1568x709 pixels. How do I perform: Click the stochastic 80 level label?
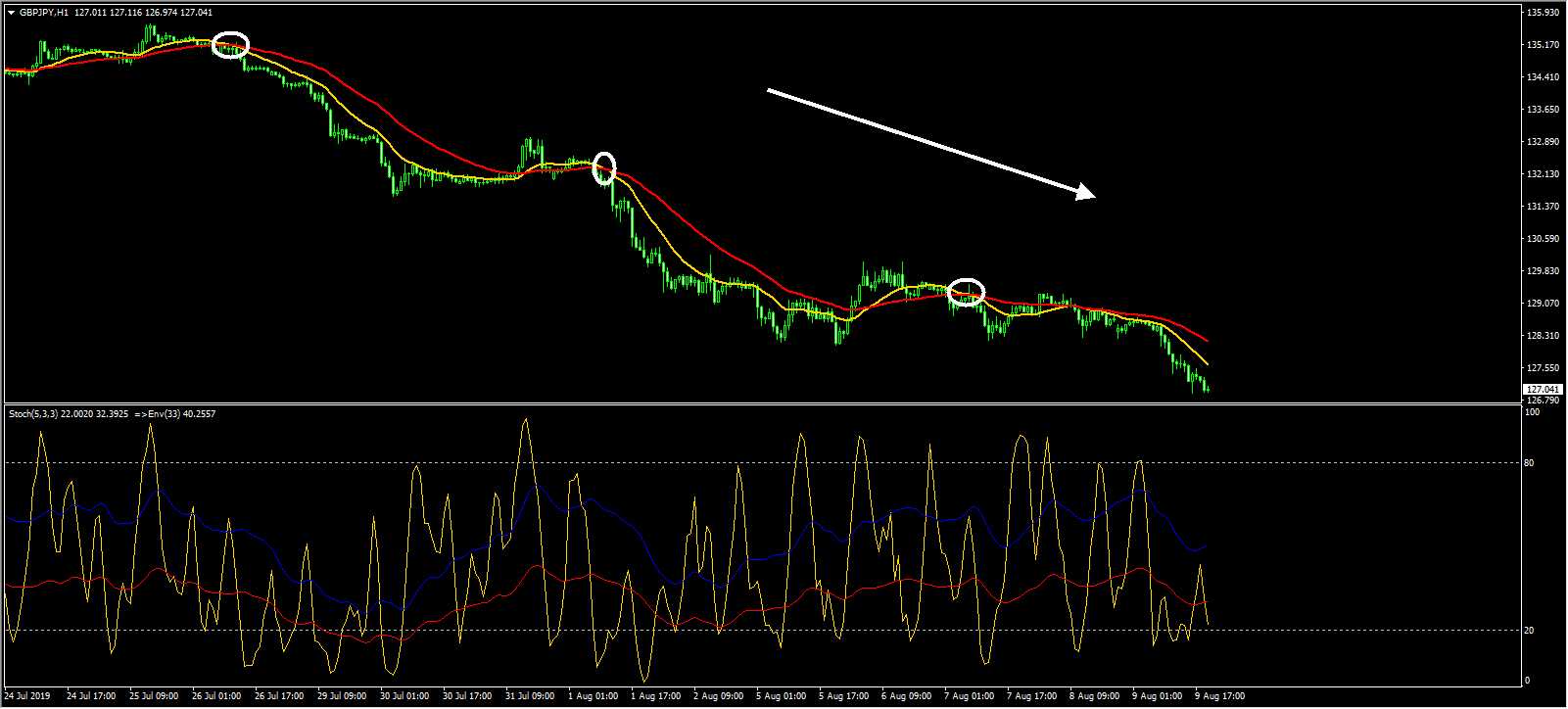(1530, 463)
